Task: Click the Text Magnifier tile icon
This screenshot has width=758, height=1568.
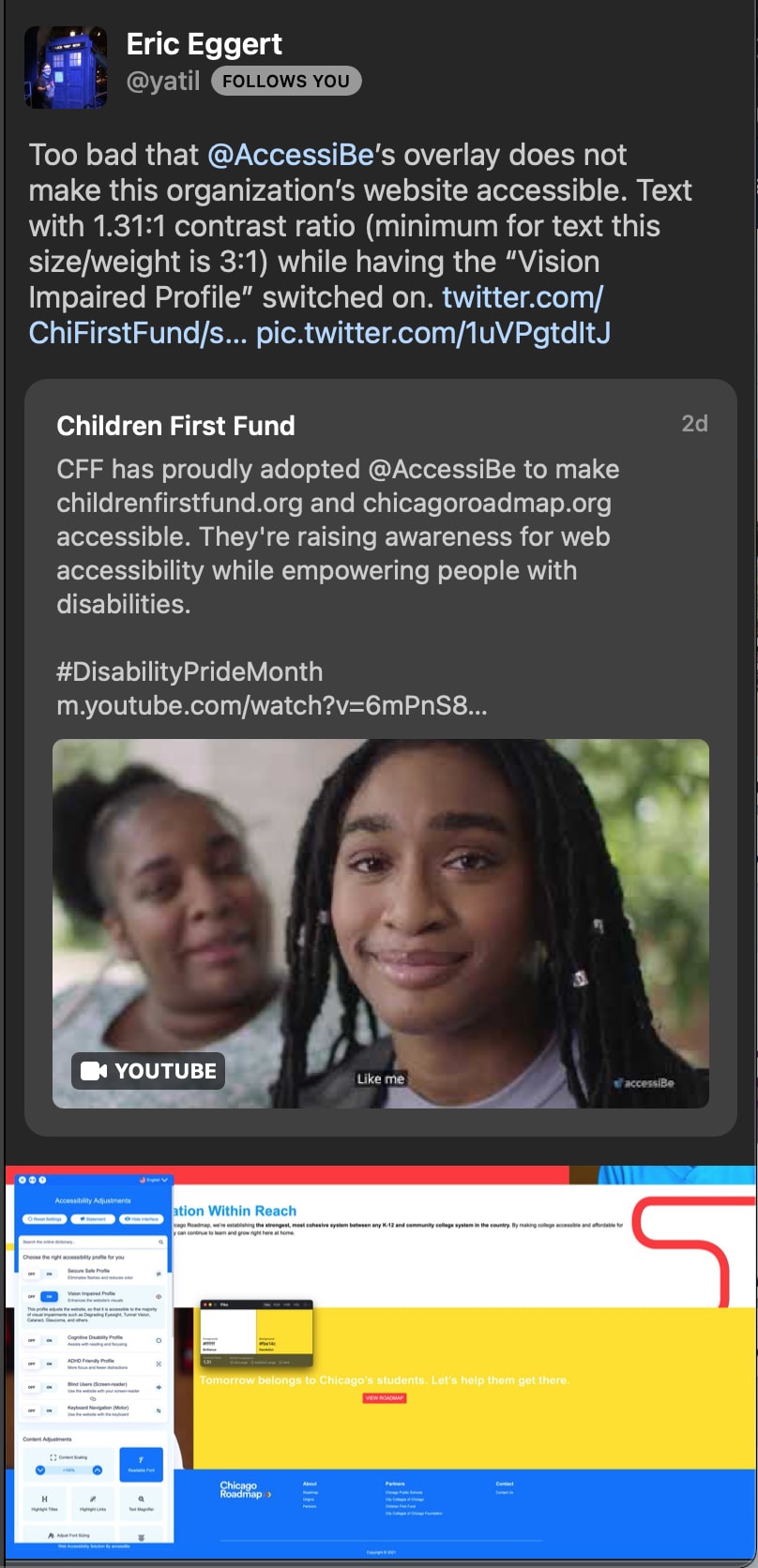Action: pyautogui.click(x=141, y=1499)
